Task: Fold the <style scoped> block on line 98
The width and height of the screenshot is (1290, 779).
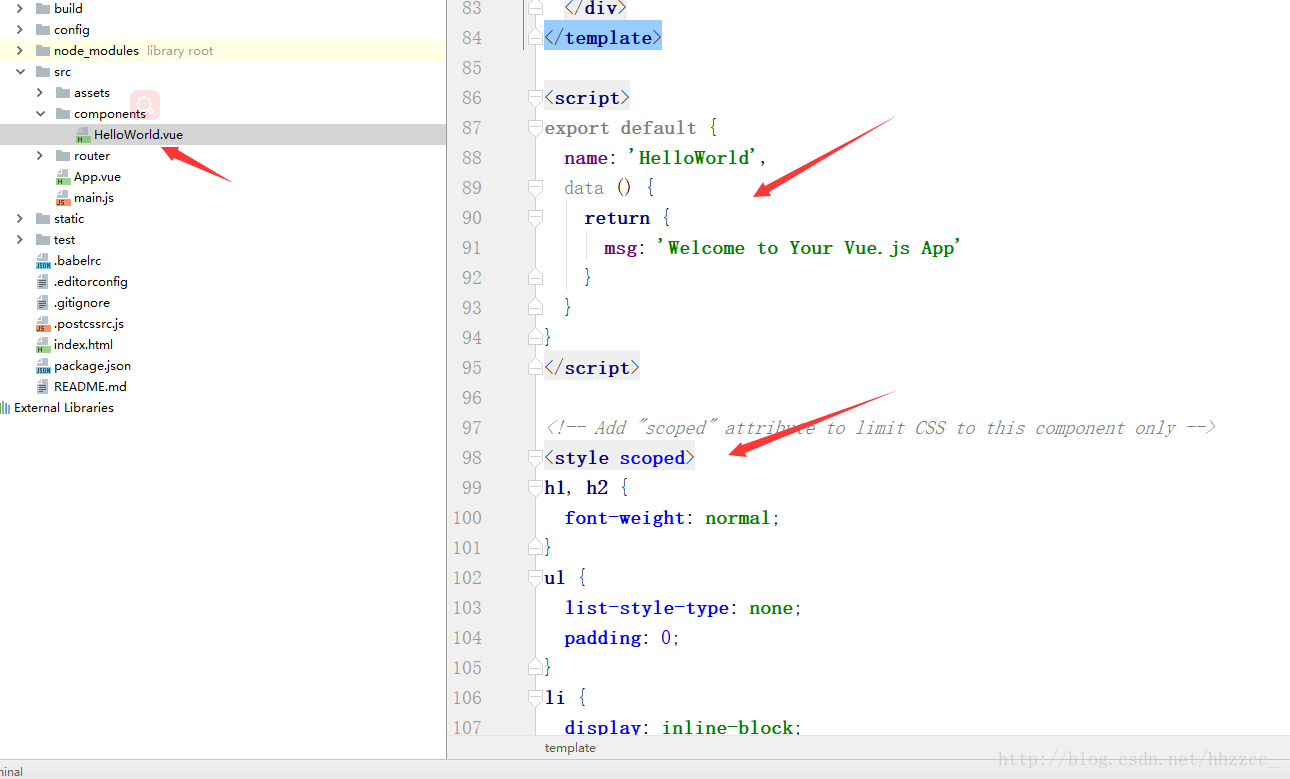Action: click(x=535, y=458)
